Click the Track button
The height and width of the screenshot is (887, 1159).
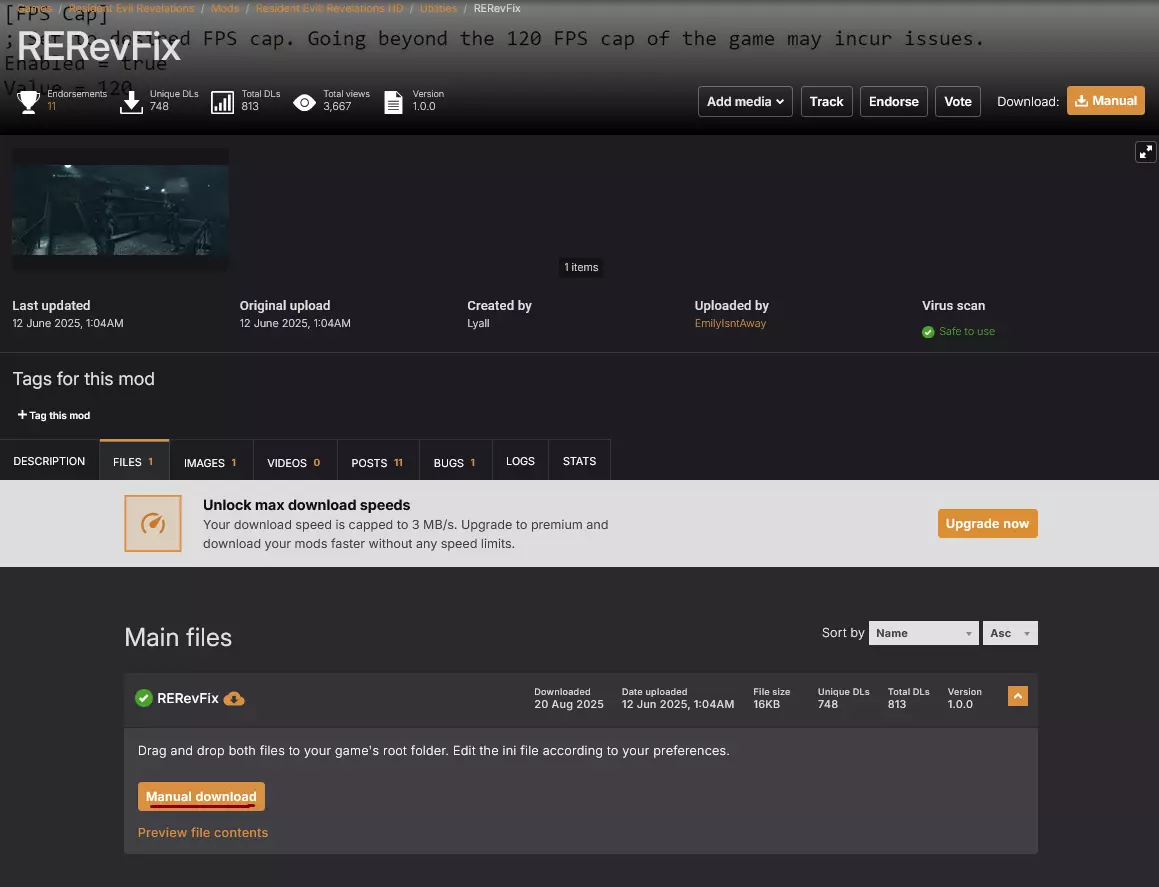826,101
